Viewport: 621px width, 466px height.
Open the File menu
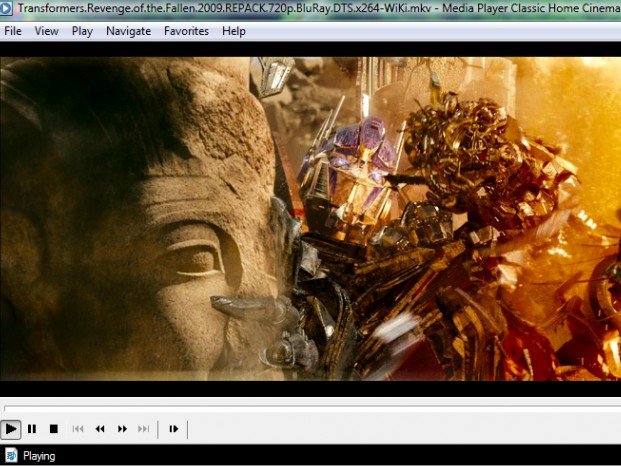click(13, 31)
